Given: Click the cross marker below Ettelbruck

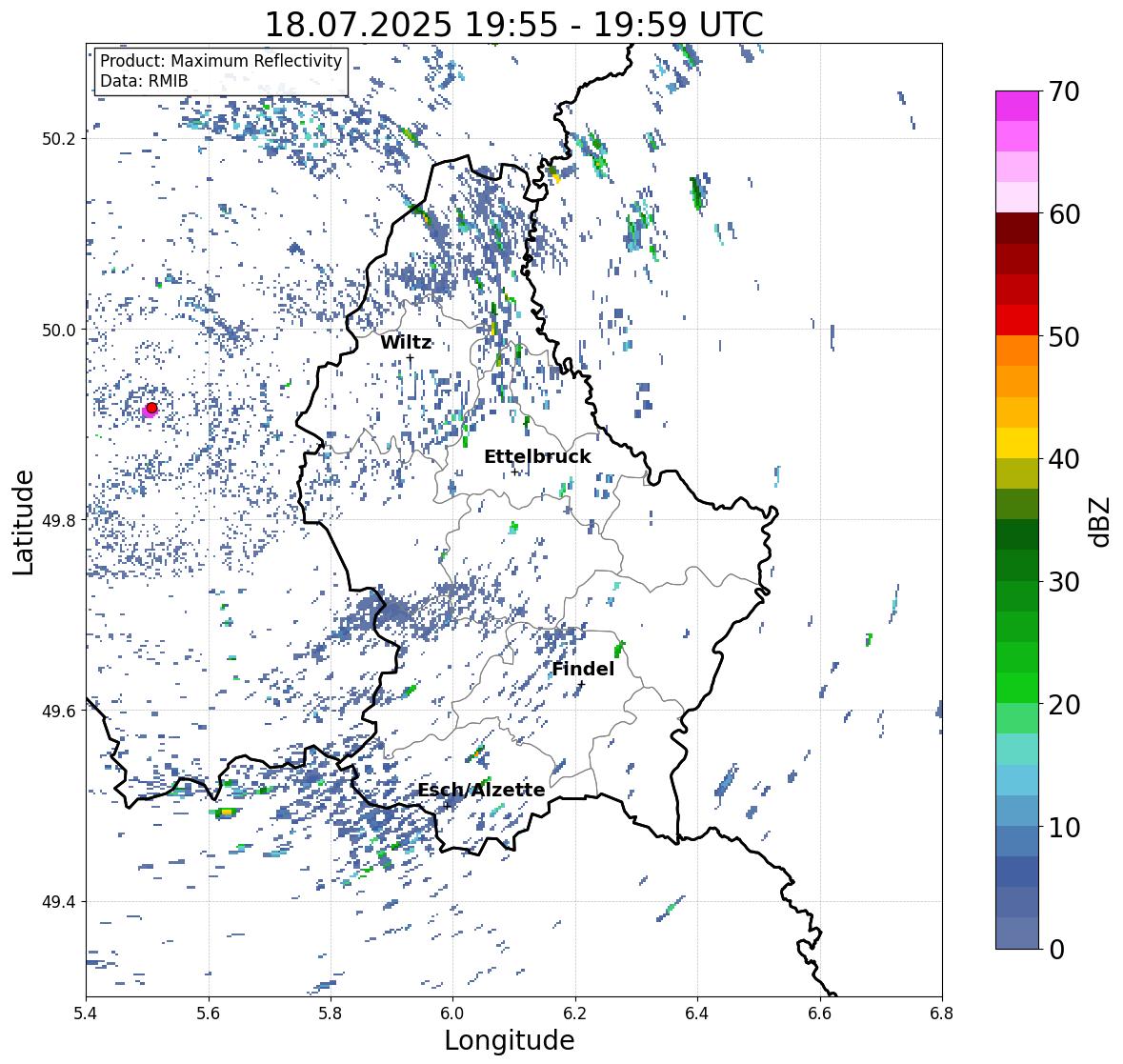Looking at the screenshot, I should tap(514, 472).
